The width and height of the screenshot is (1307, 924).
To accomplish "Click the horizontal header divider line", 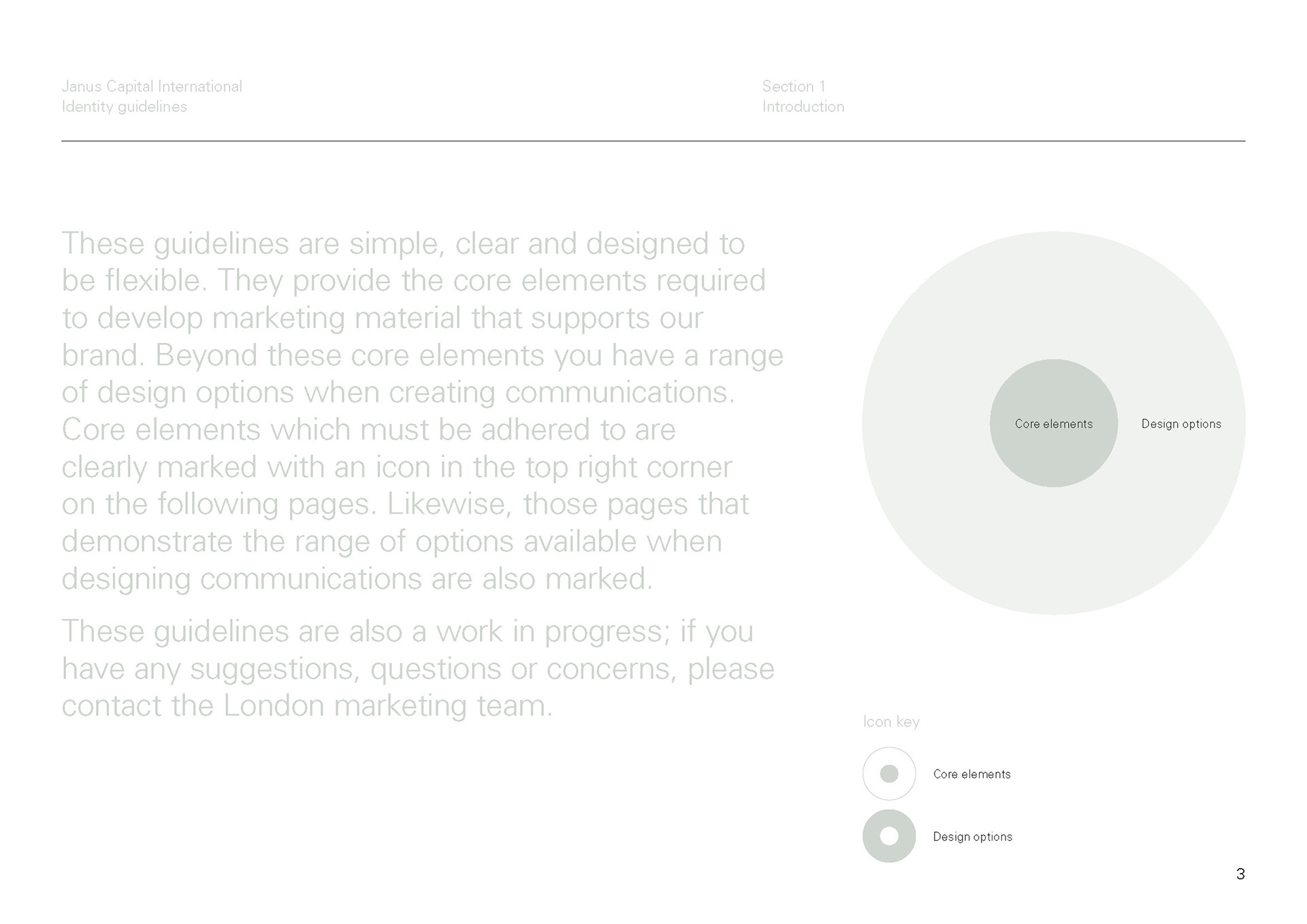I will tap(653, 141).
